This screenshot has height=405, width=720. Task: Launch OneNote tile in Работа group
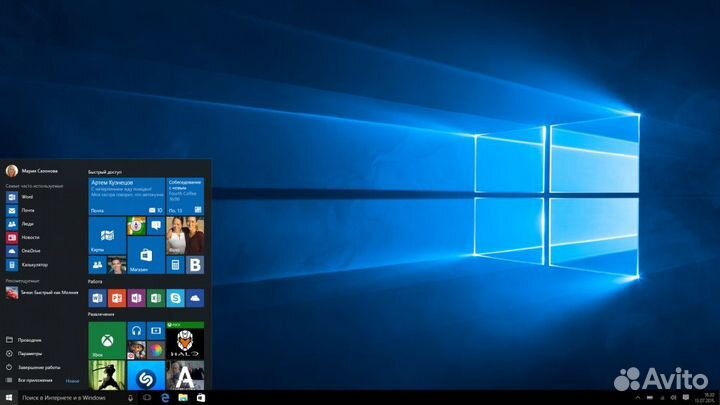136,298
